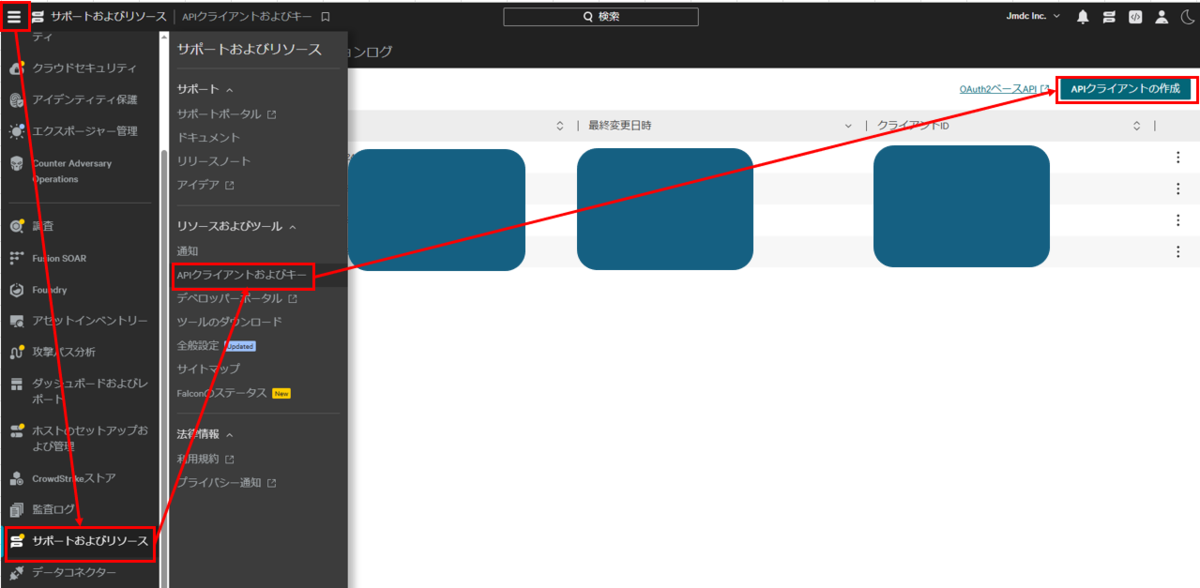
Task: Collapse the 法律情報 section
Action: point(204,435)
